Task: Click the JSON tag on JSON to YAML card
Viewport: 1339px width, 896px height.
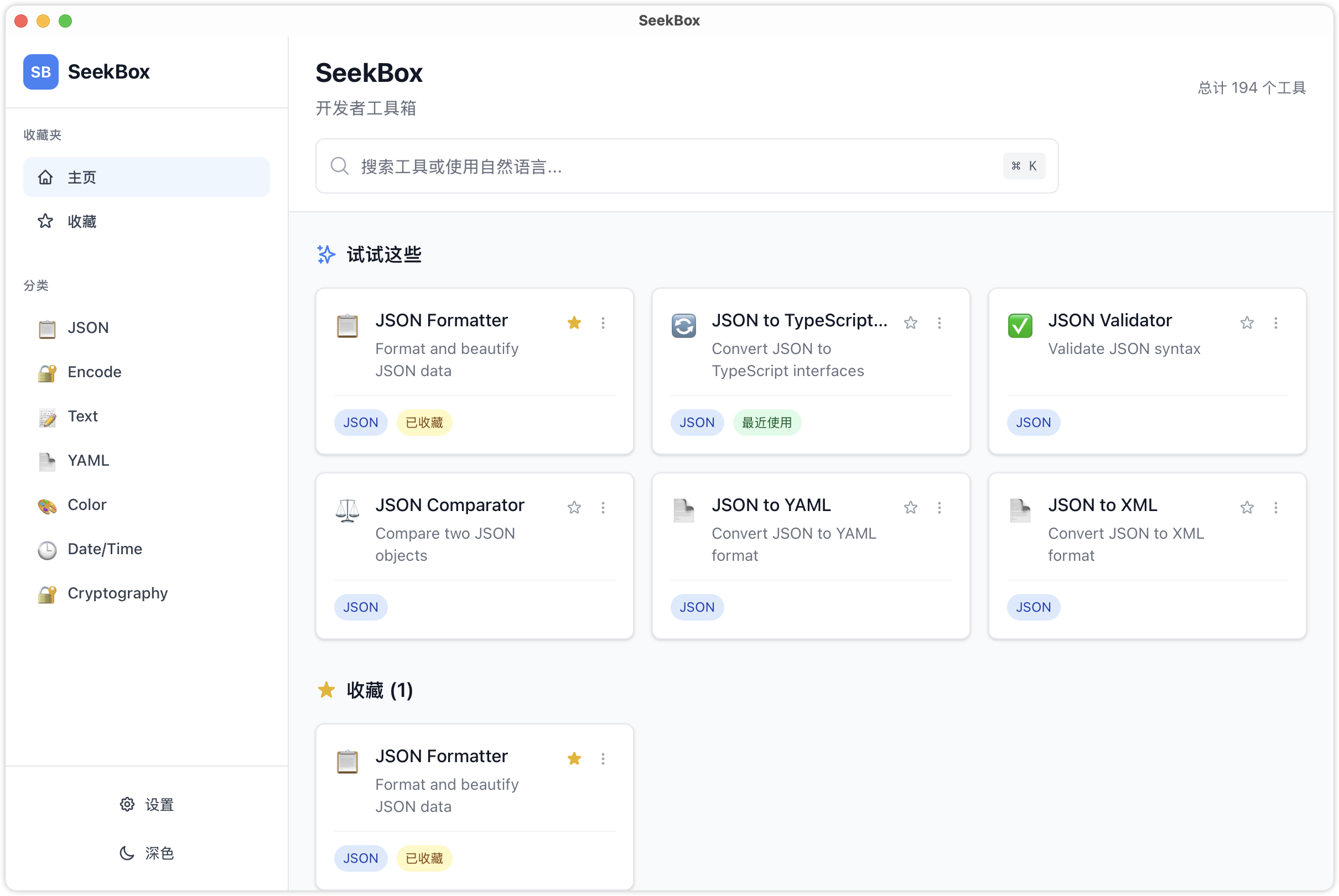Action: coord(697,607)
